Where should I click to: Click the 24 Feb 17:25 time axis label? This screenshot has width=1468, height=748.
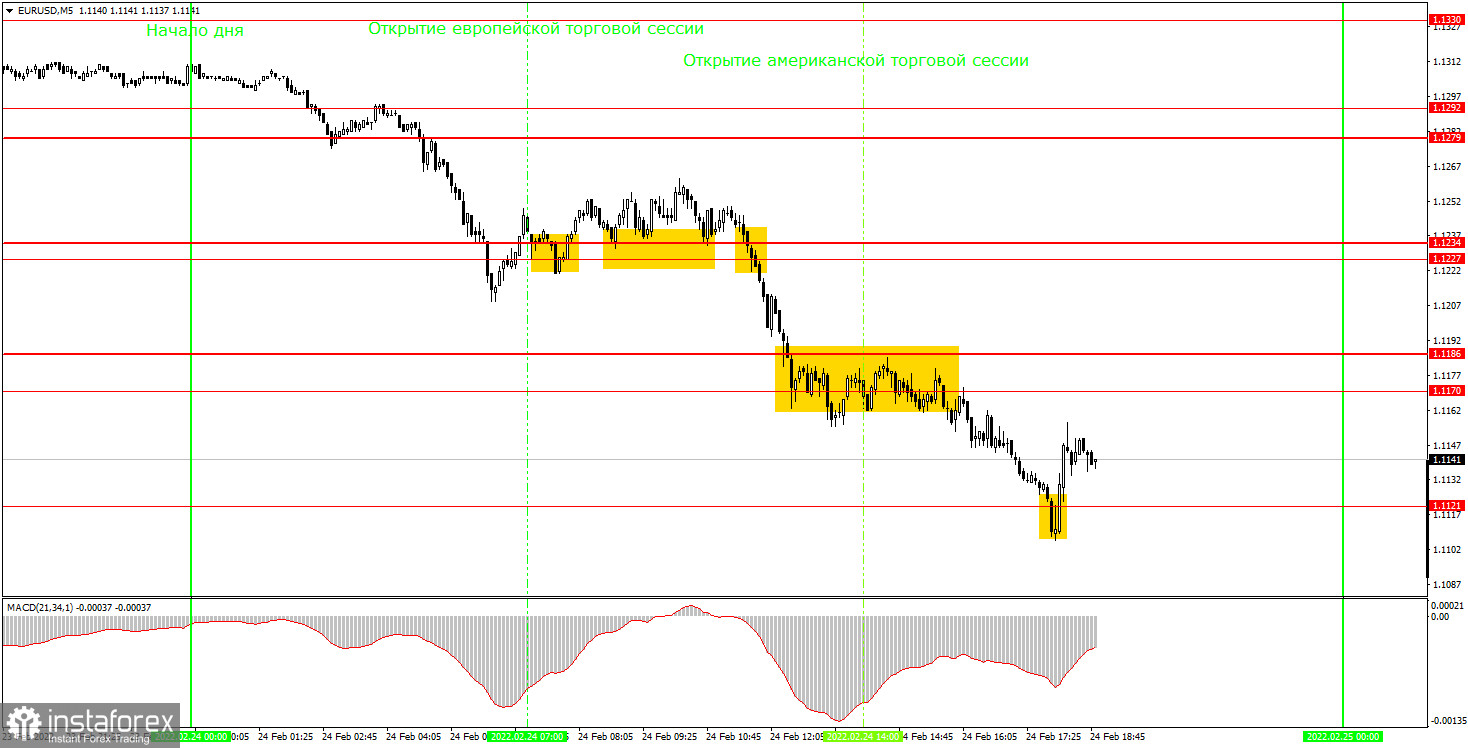[x=1053, y=736]
